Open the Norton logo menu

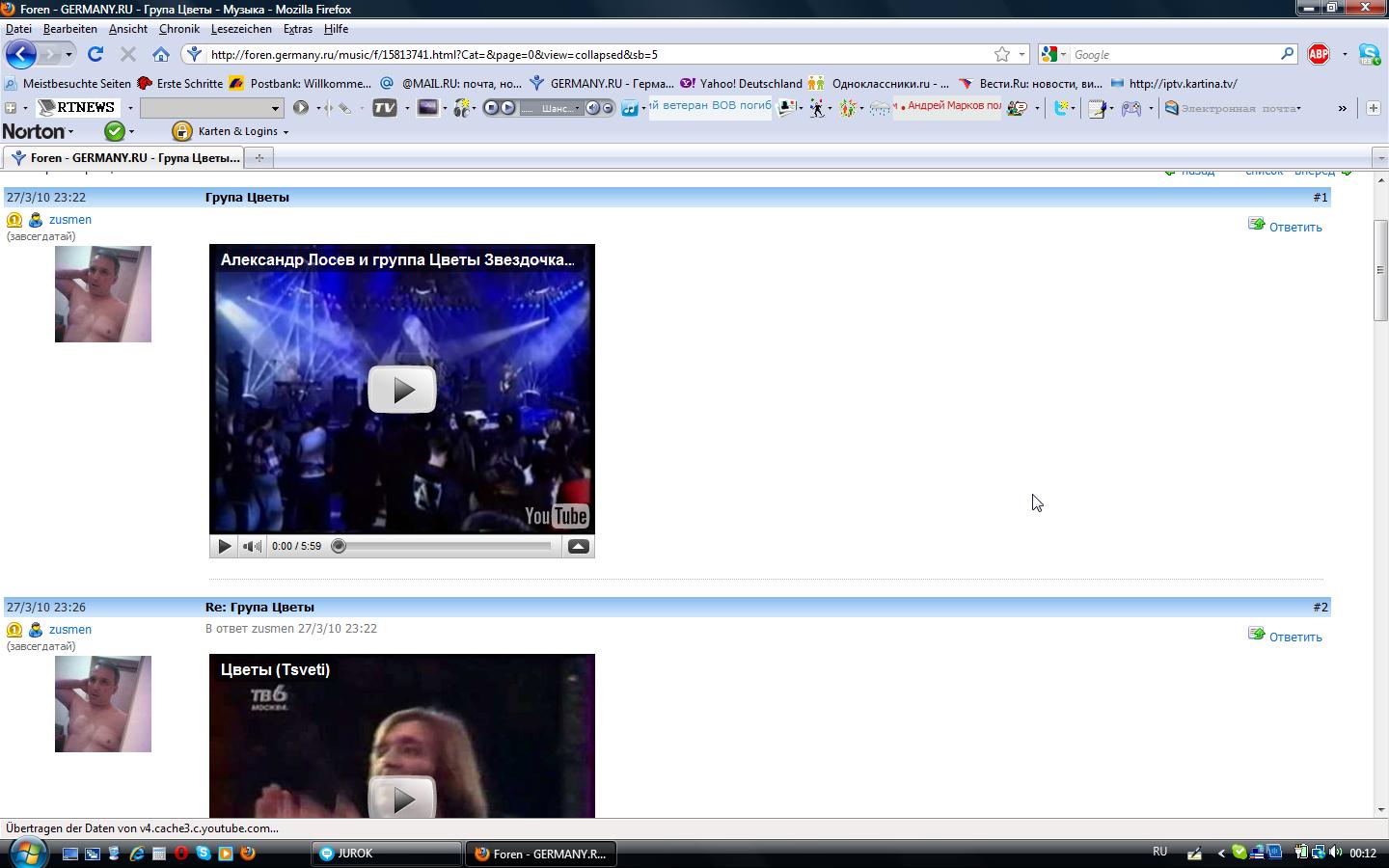pyautogui.click(x=38, y=131)
